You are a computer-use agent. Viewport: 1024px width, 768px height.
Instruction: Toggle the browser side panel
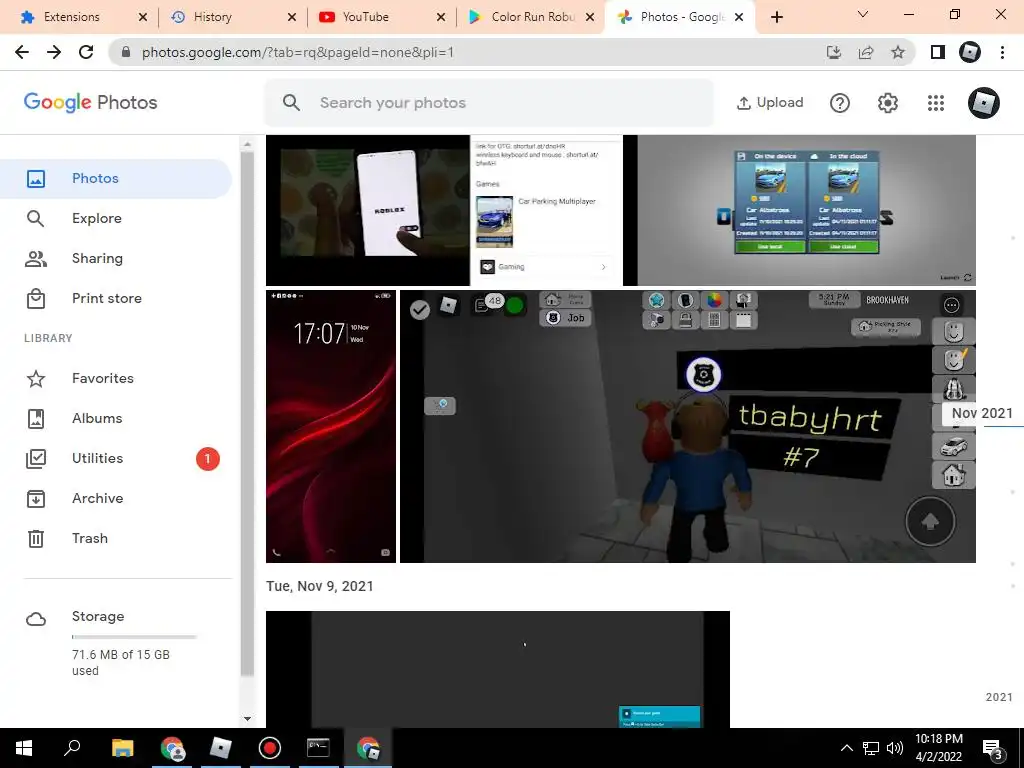(938, 52)
